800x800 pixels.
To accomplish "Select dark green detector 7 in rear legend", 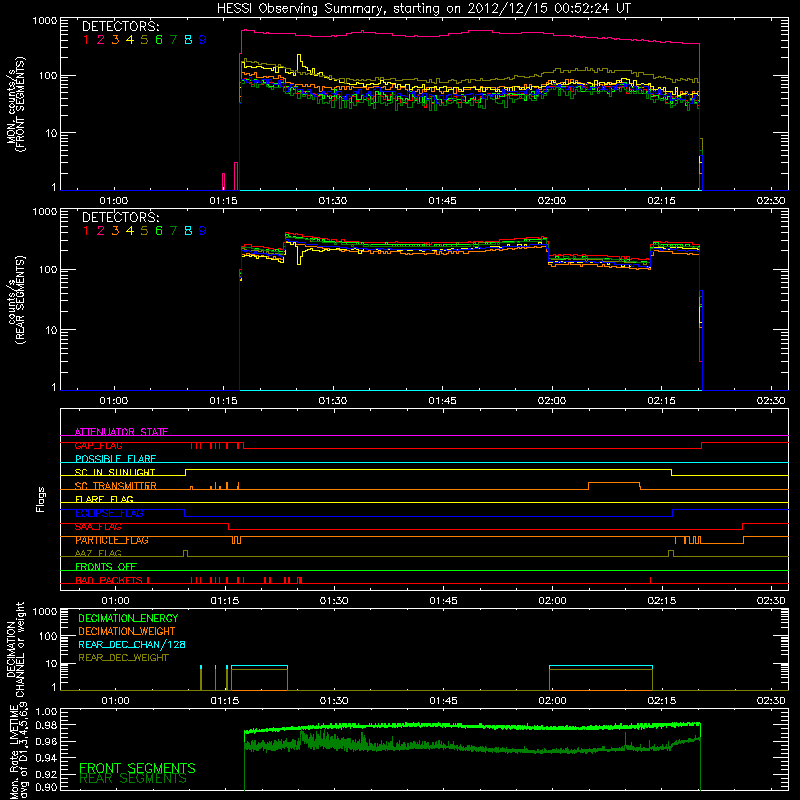I will click(173, 231).
